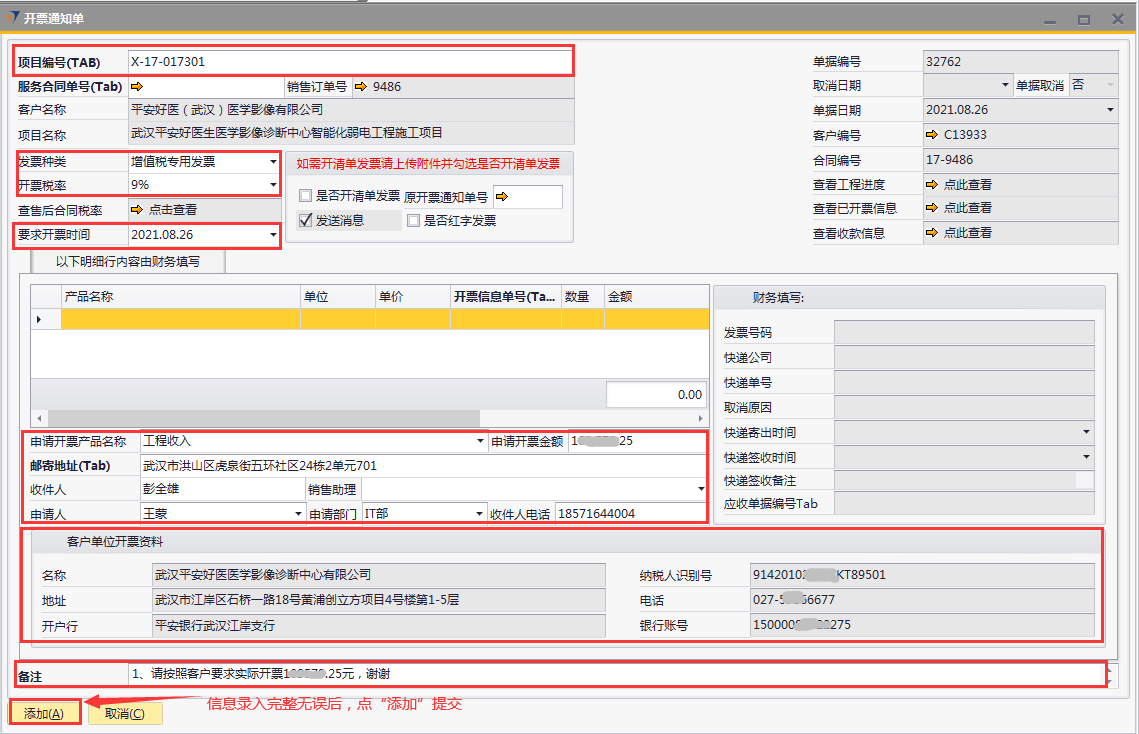Enable the 是否开清单发票 checkbox
1139x734 pixels.
(x=306, y=196)
